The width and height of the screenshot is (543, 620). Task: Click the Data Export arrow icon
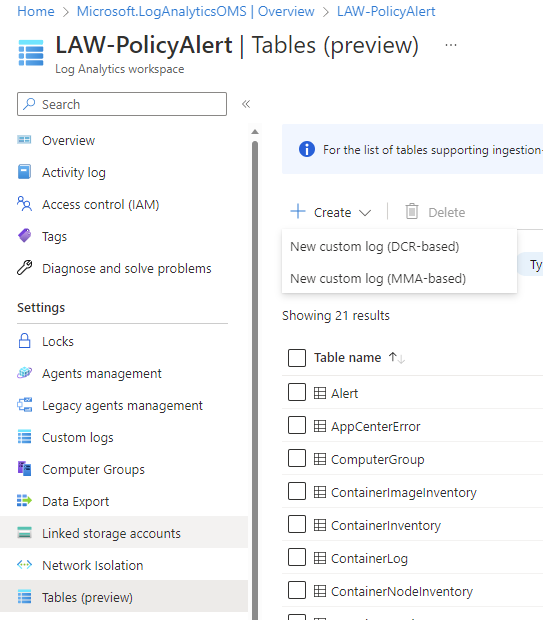tap(24, 501)
